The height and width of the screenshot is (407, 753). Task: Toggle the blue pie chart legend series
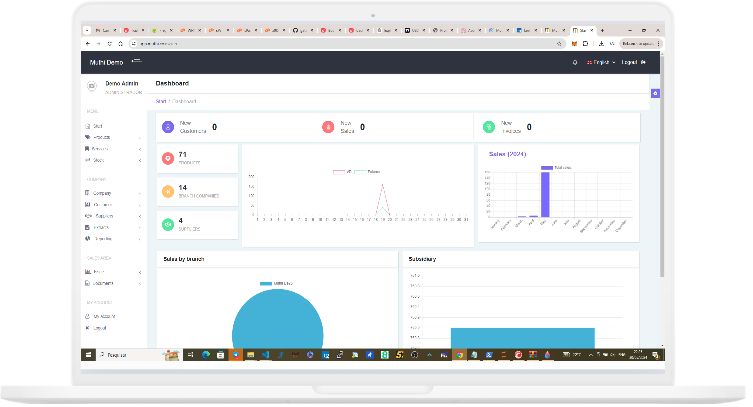(x=265, y=284)
